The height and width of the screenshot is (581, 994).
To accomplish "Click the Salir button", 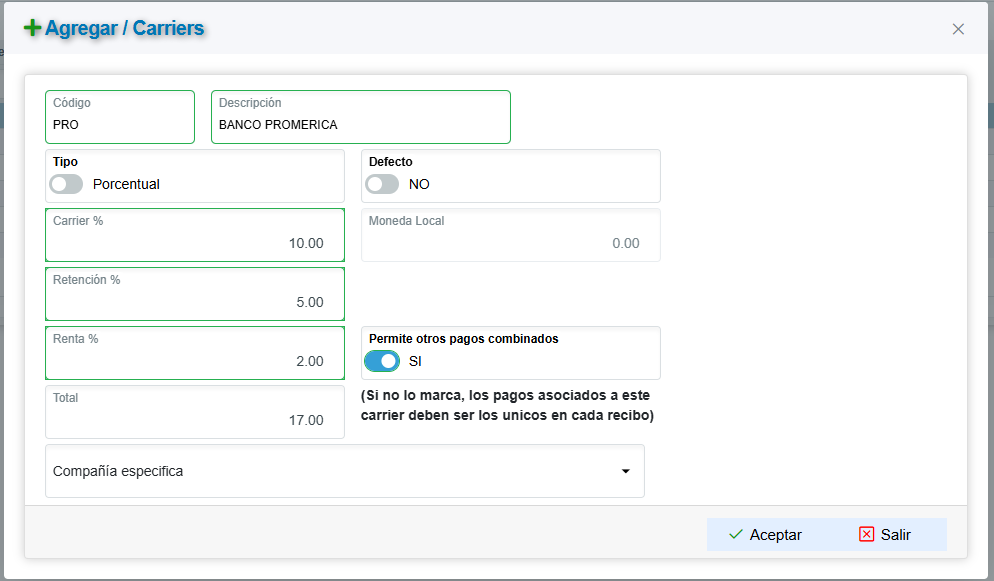I will 885,535.
